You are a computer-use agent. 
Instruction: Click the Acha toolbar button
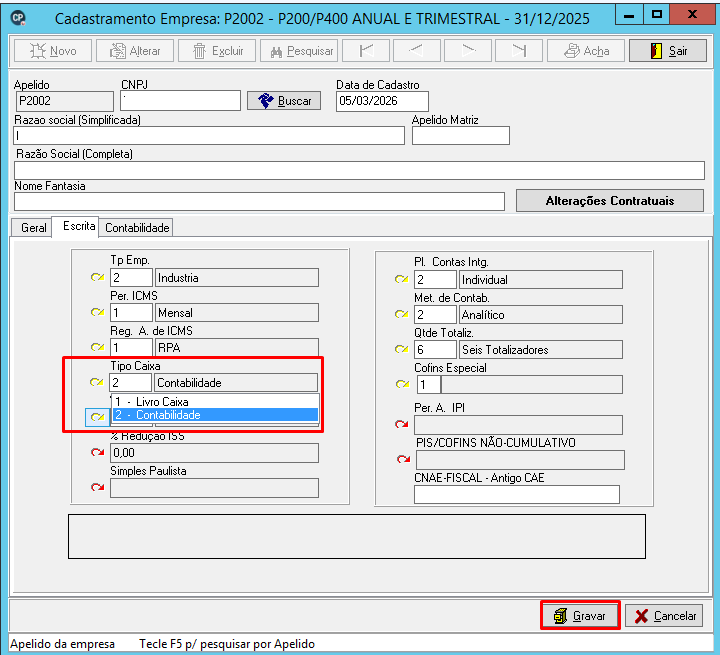click(586, 51)
